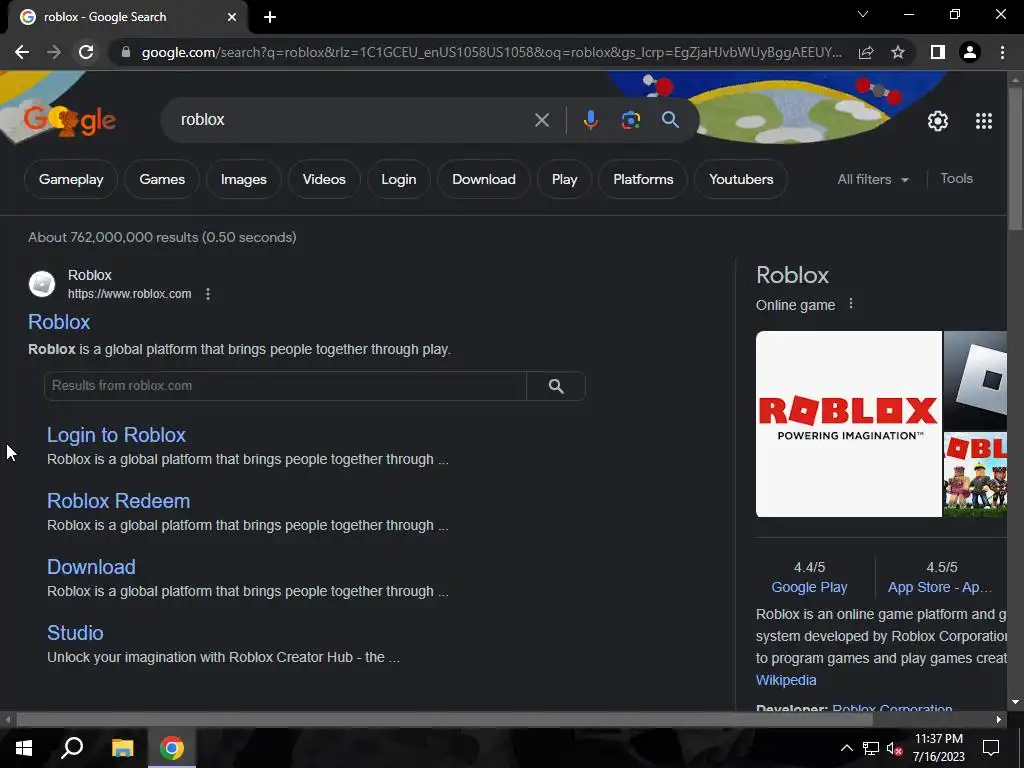Submit search with the blue magnifier icon
Image resolution: width=1024 pixels, height=768 pixels.
pyautogui.click(x=670, y=120)
